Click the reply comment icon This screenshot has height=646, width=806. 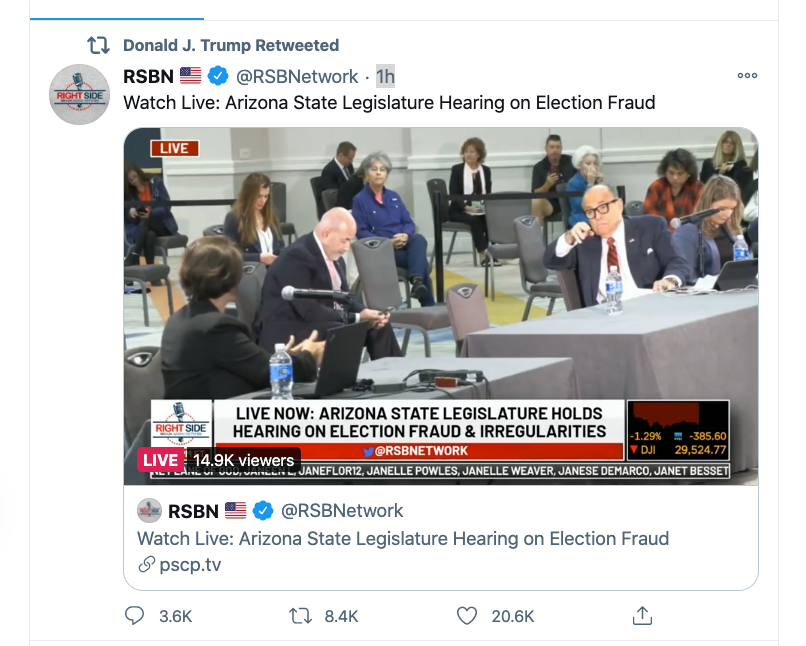(x=135, y=616)
